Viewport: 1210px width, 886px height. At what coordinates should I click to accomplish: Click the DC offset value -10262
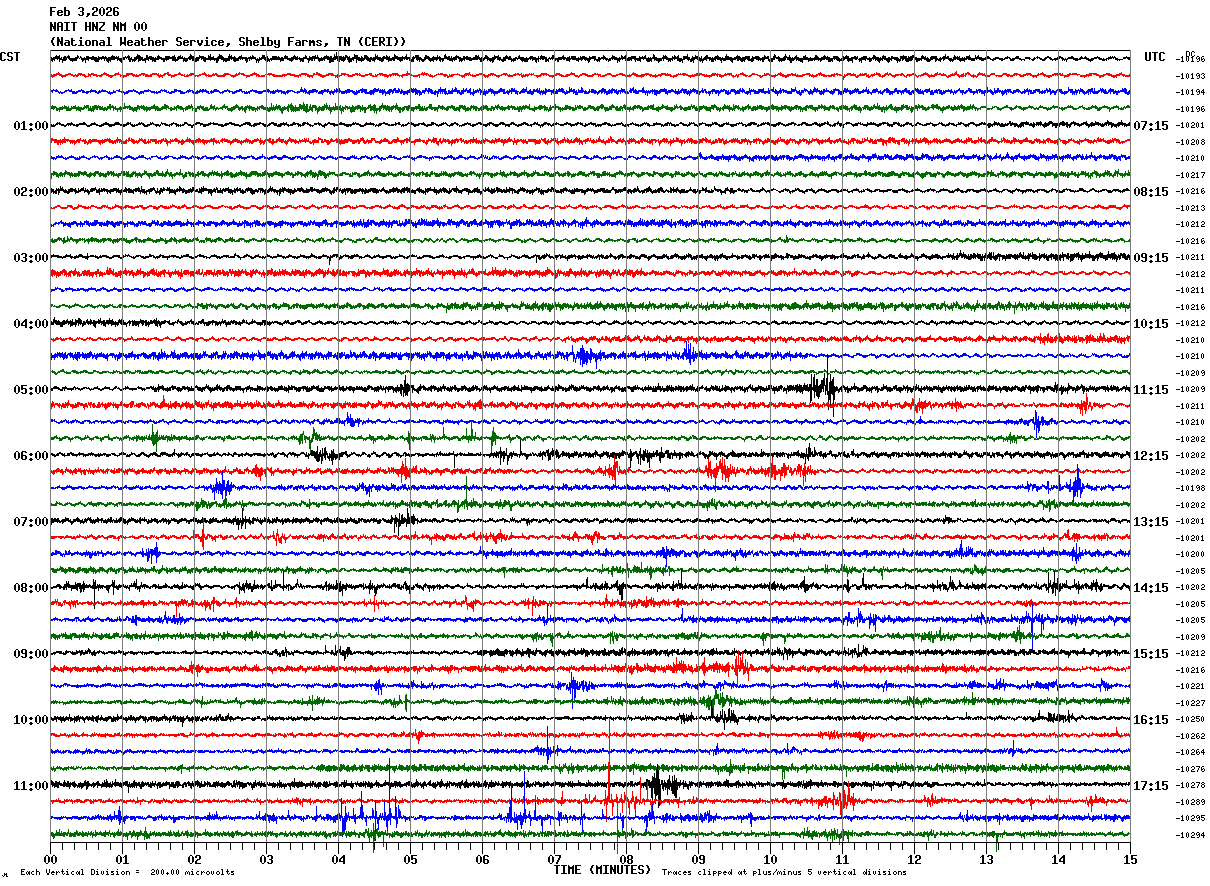pyautogui.click(x=1191, y=736)
